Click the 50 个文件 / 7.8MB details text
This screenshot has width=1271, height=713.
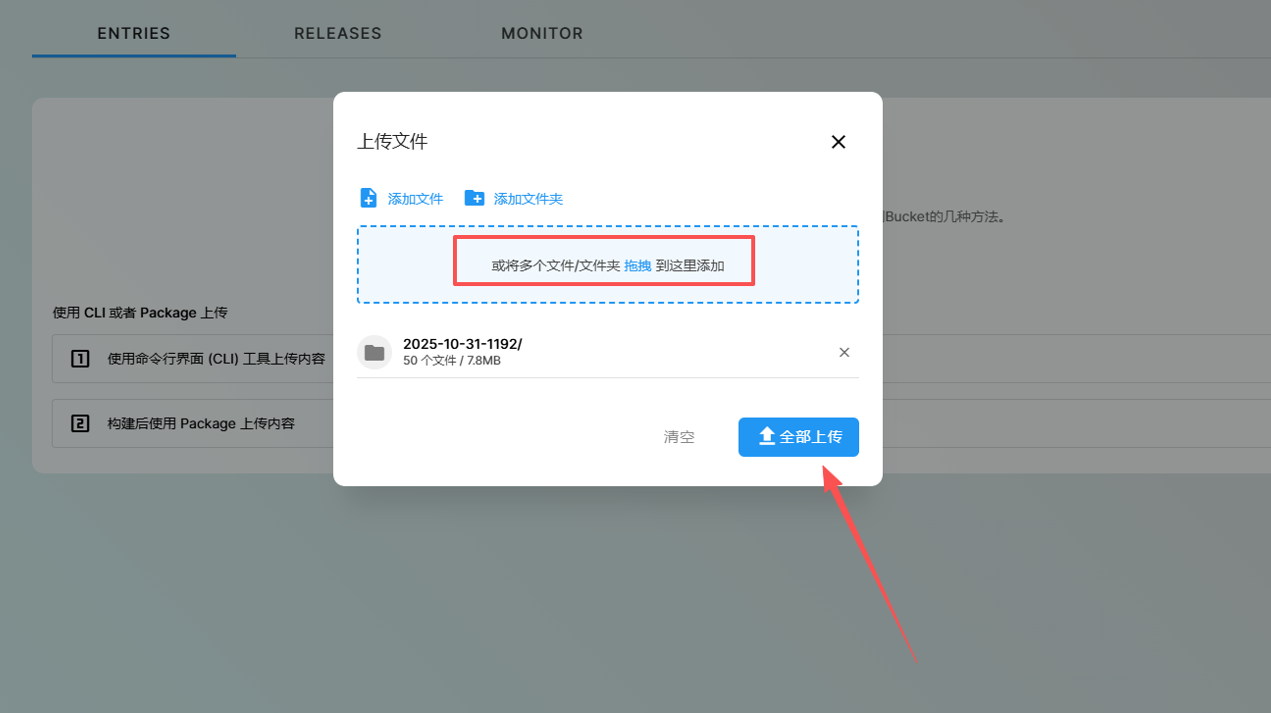coord(452,361)
